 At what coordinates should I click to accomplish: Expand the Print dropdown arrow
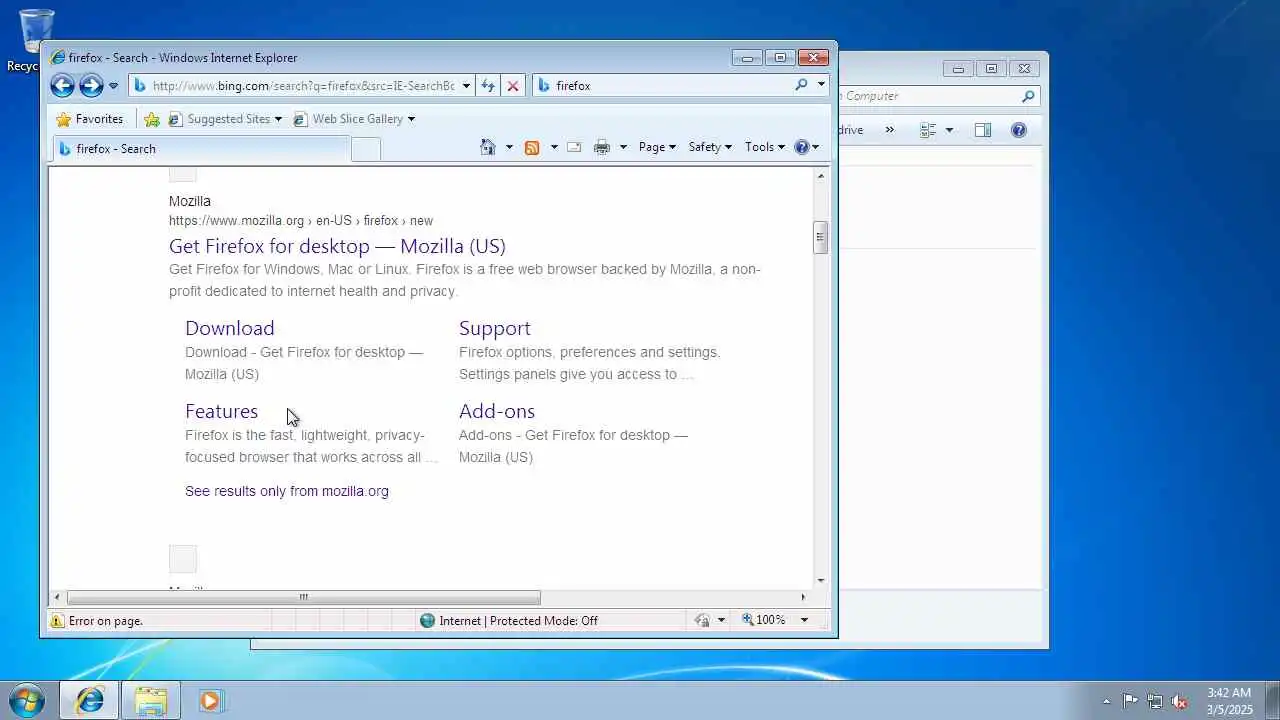click(623, 147)
